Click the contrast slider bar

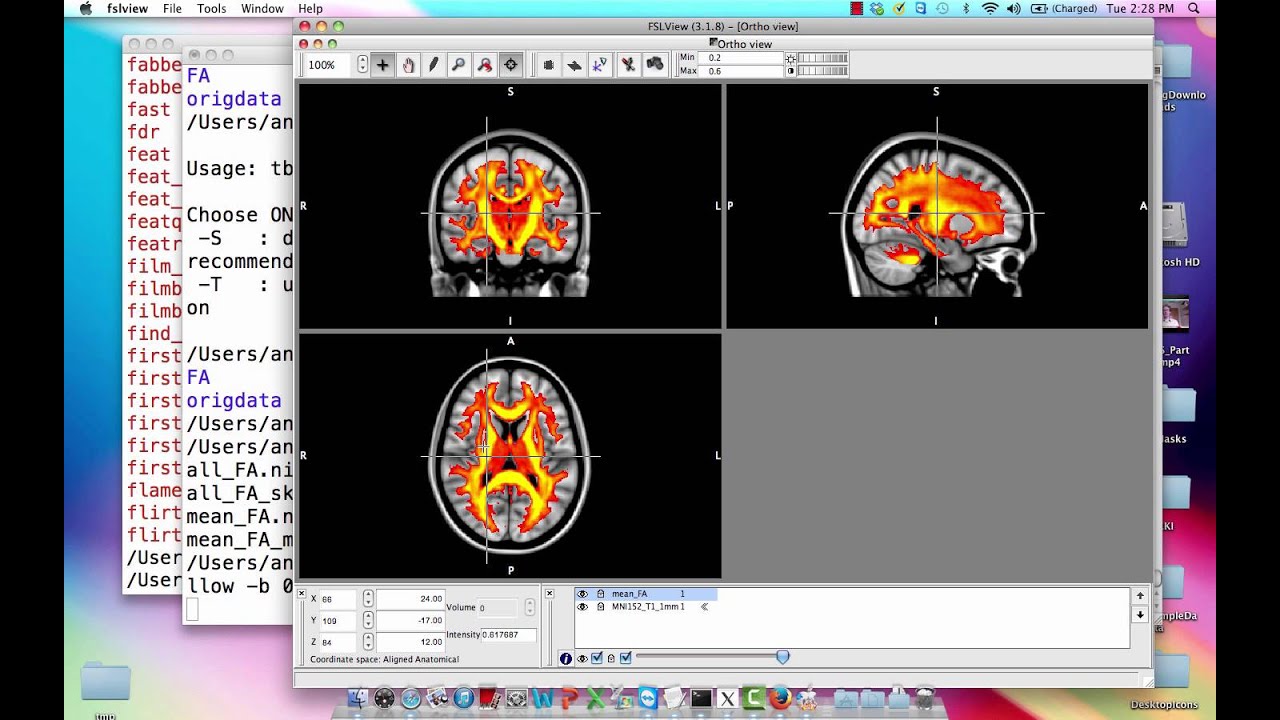point(822,71)
